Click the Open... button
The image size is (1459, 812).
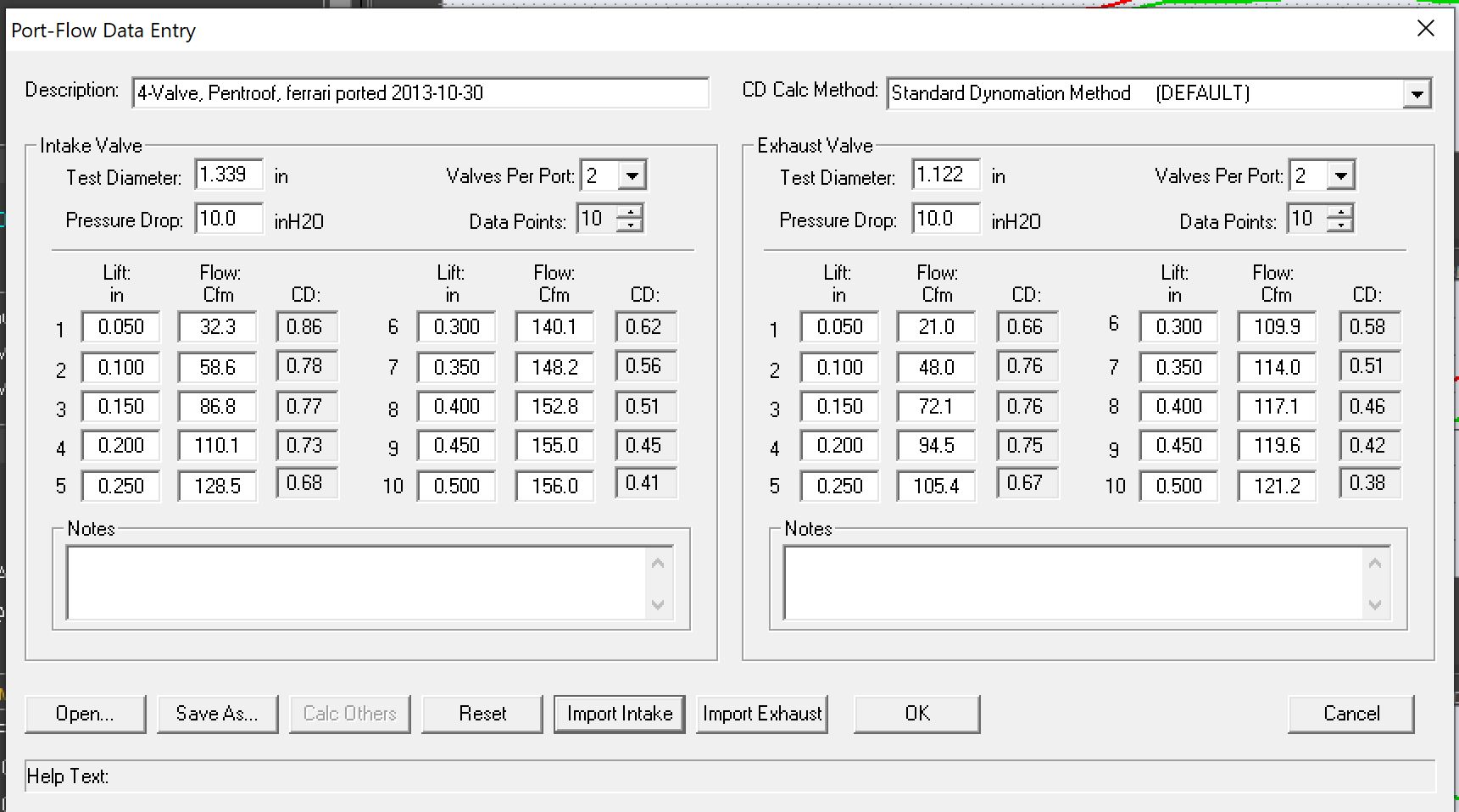85,714
